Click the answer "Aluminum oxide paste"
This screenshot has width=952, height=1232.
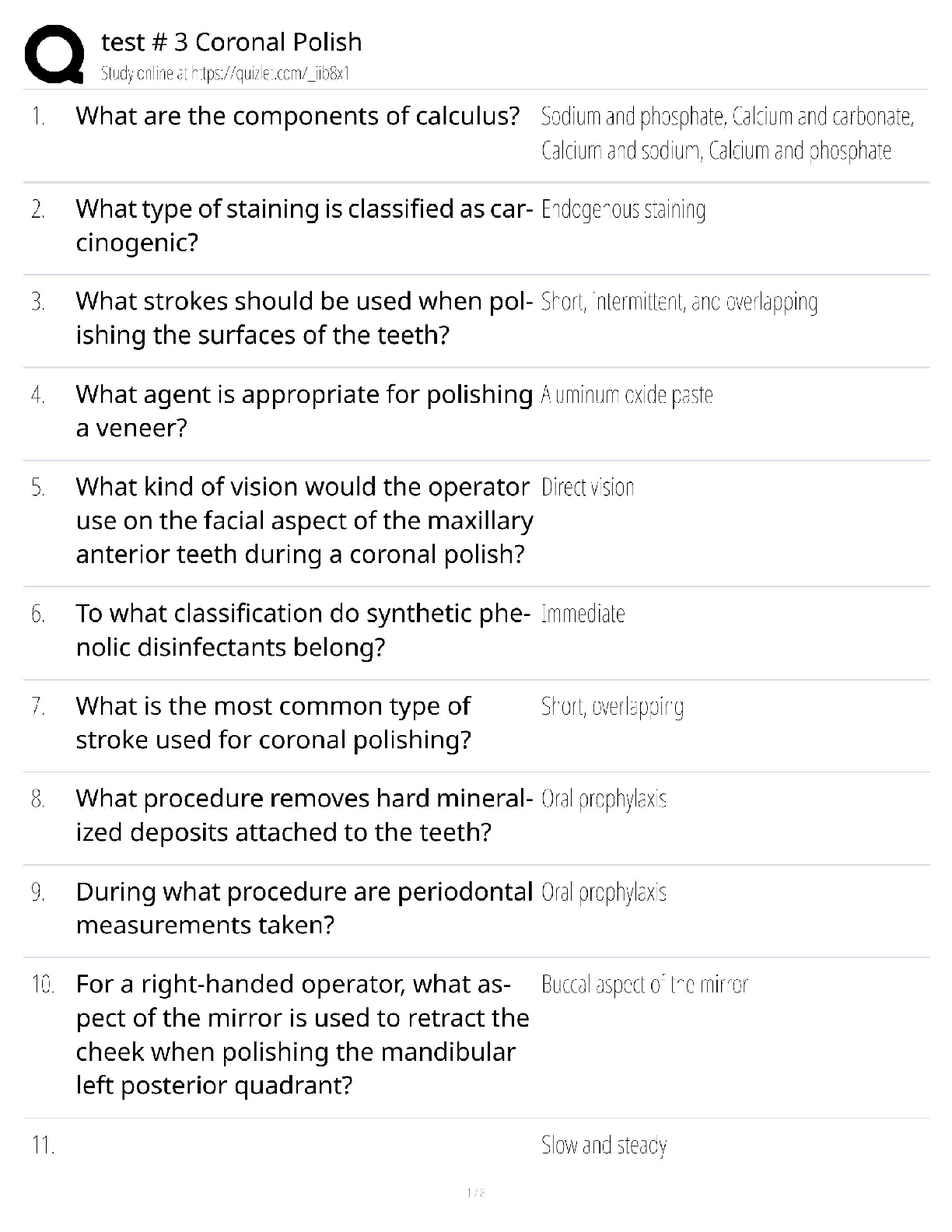coord(627,395)
